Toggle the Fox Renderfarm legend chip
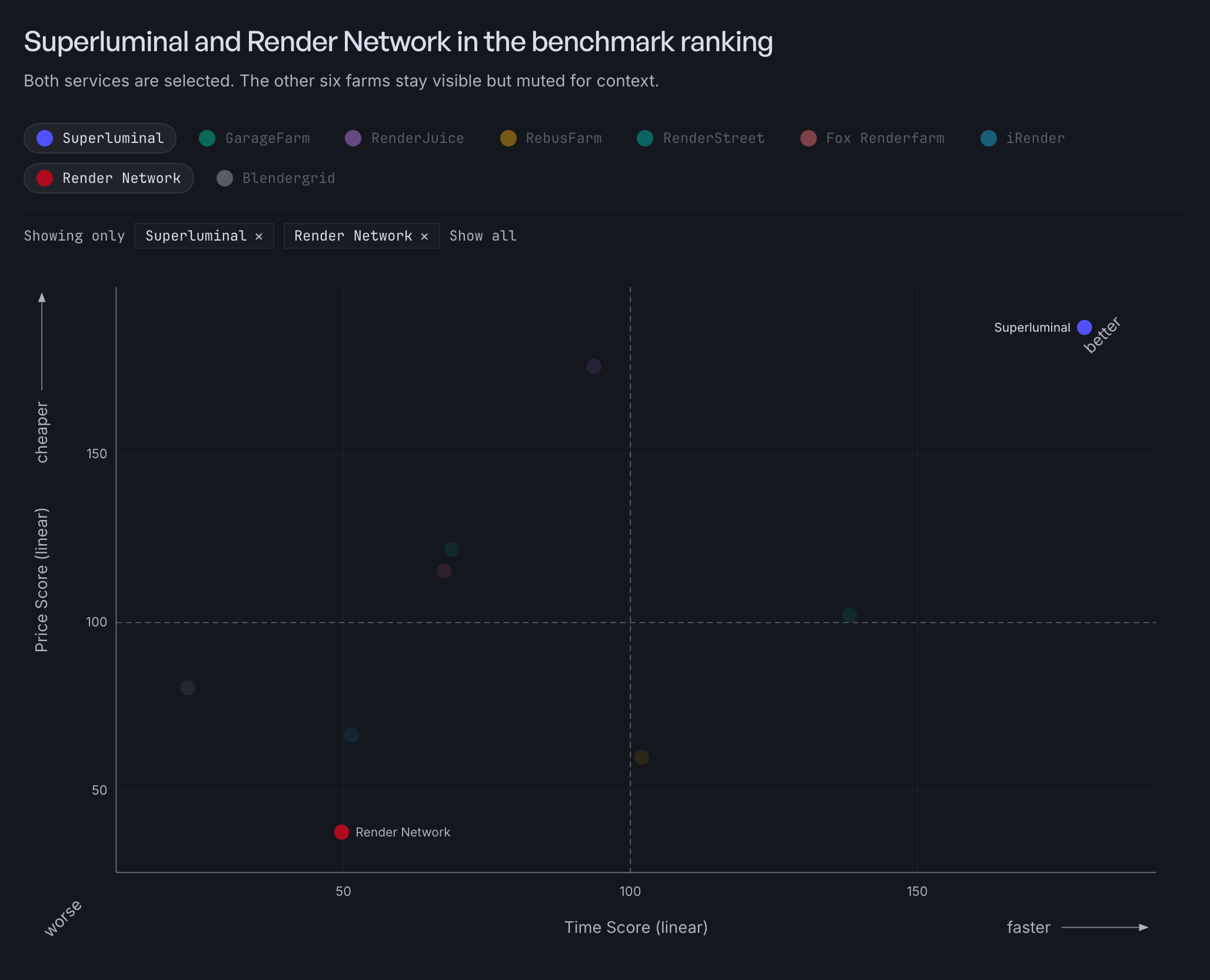Image resolution: width=1210 pixels, height=980 pixels. 873,138
